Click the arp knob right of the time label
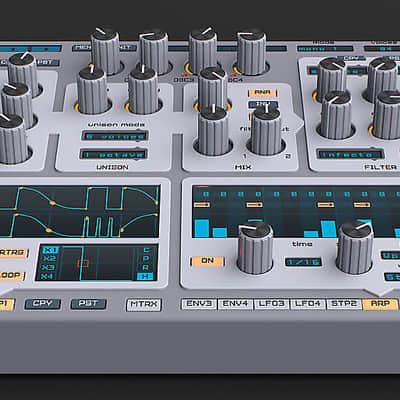 tap(355, 247)
